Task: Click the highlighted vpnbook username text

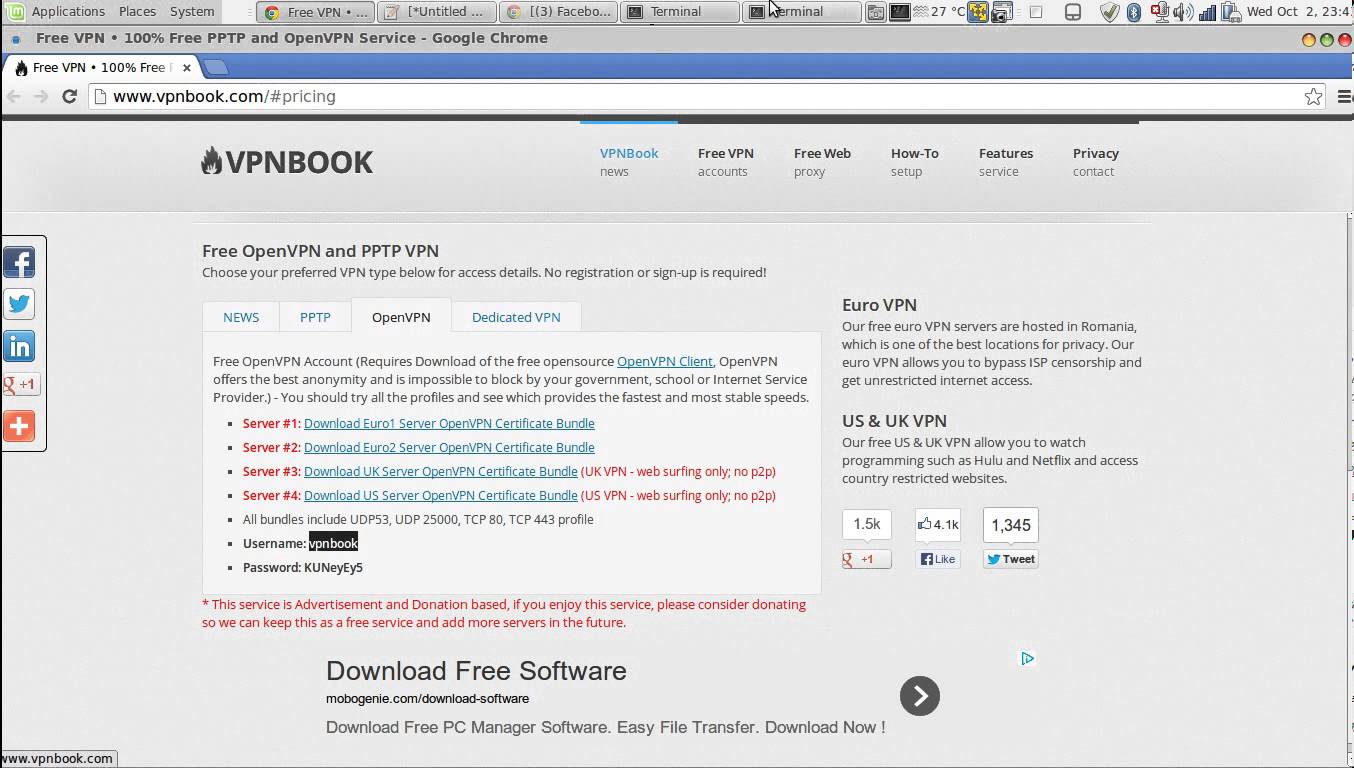Action: pyautogui.click(x=333, y=543)
